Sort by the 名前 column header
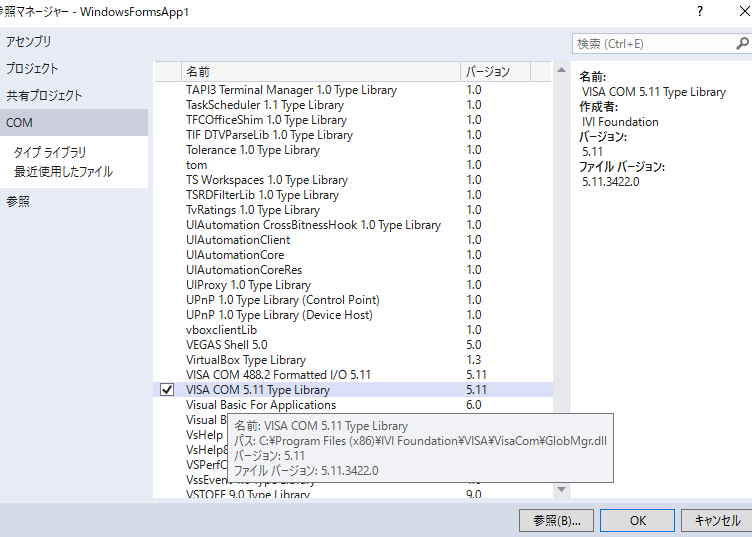The width and height of the screenshot is (752, 537). [x=321, y=71]
